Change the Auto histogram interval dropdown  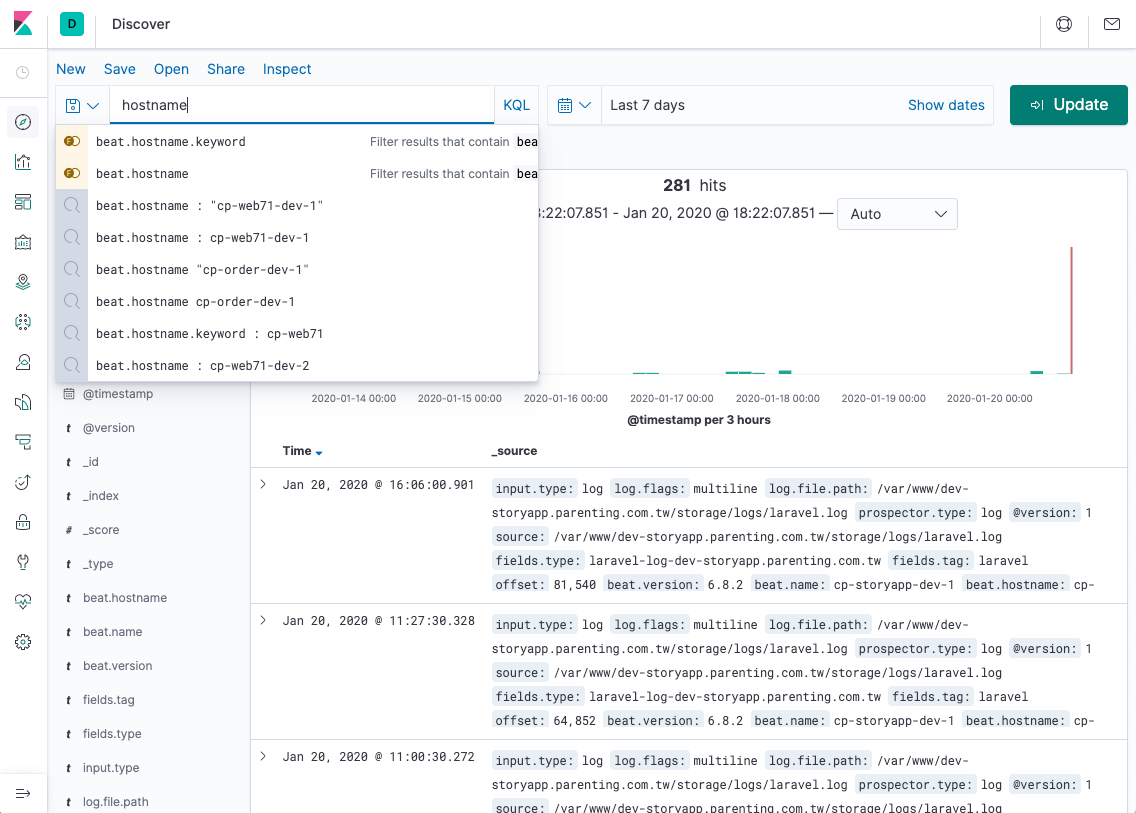[896, 213]
